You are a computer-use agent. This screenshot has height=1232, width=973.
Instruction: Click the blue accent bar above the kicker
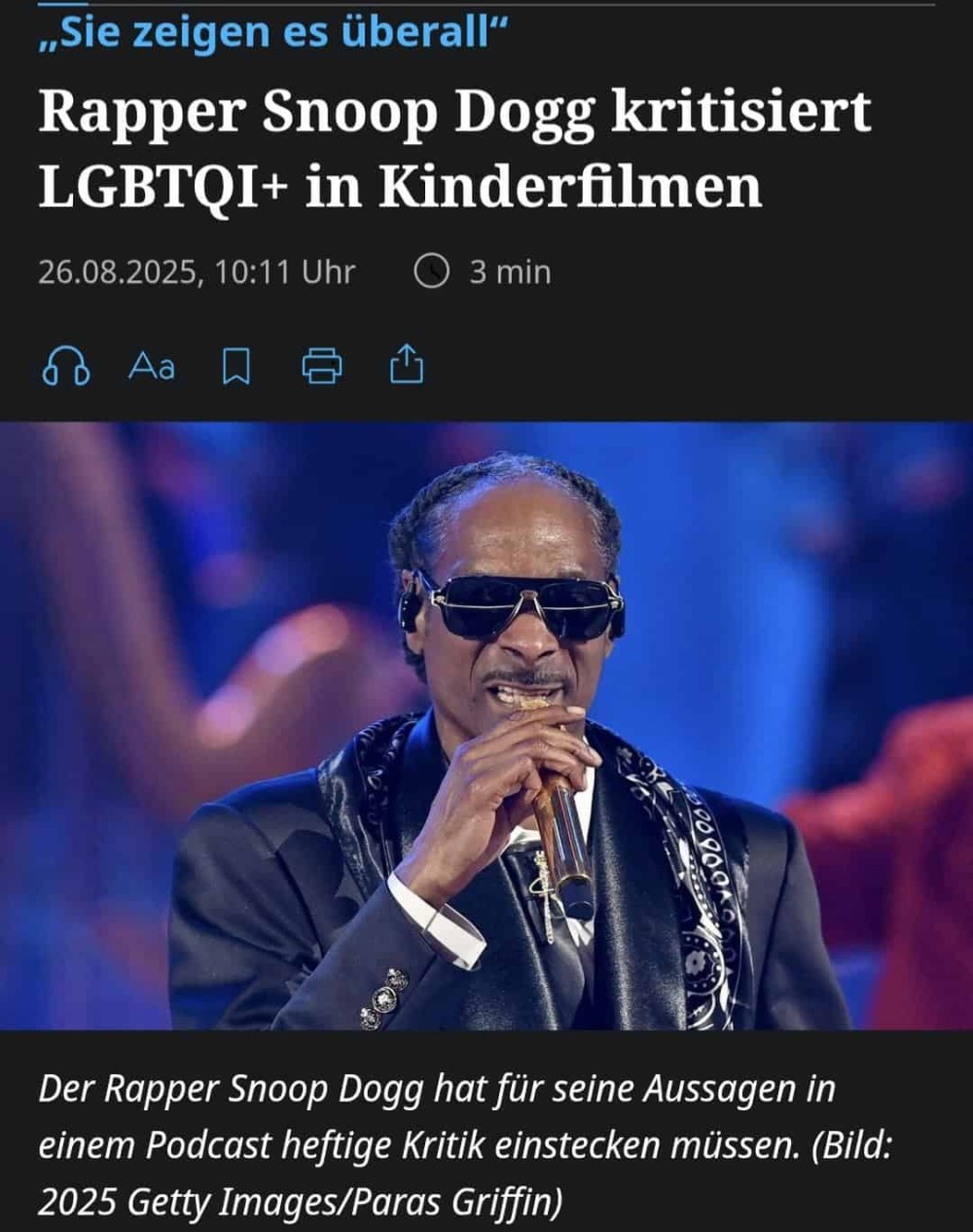(62, 3)
